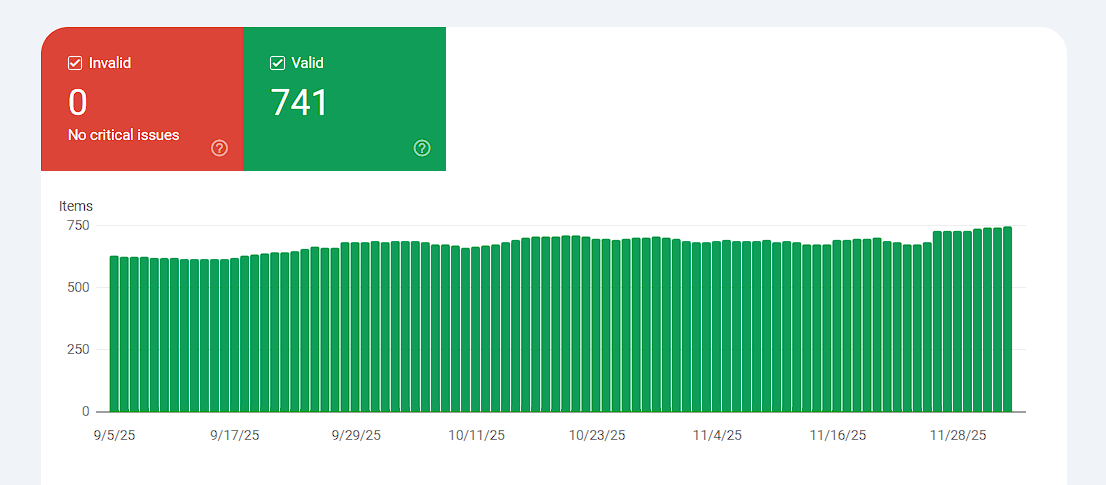Click the 11/4/25 date label
The width and height of the screenshot is (1106, 485).
pyautogui.click(x=716, y=436)
